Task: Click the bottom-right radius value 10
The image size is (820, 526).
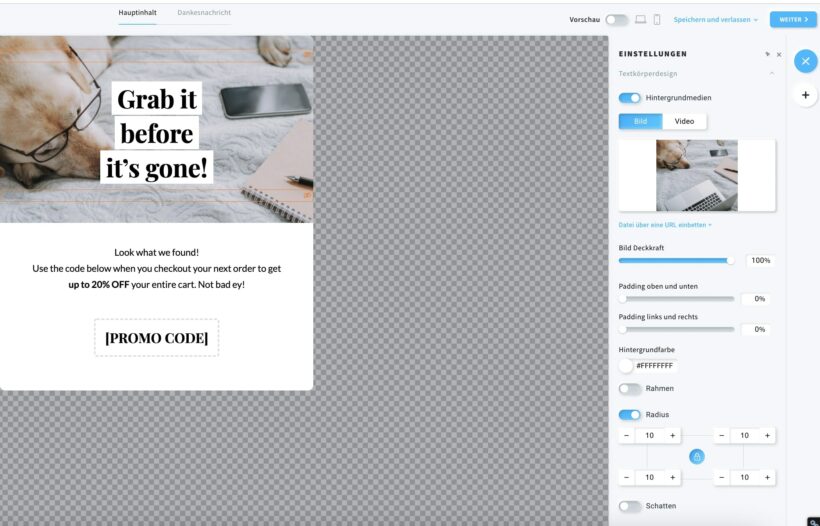Action: pos(745,477)
